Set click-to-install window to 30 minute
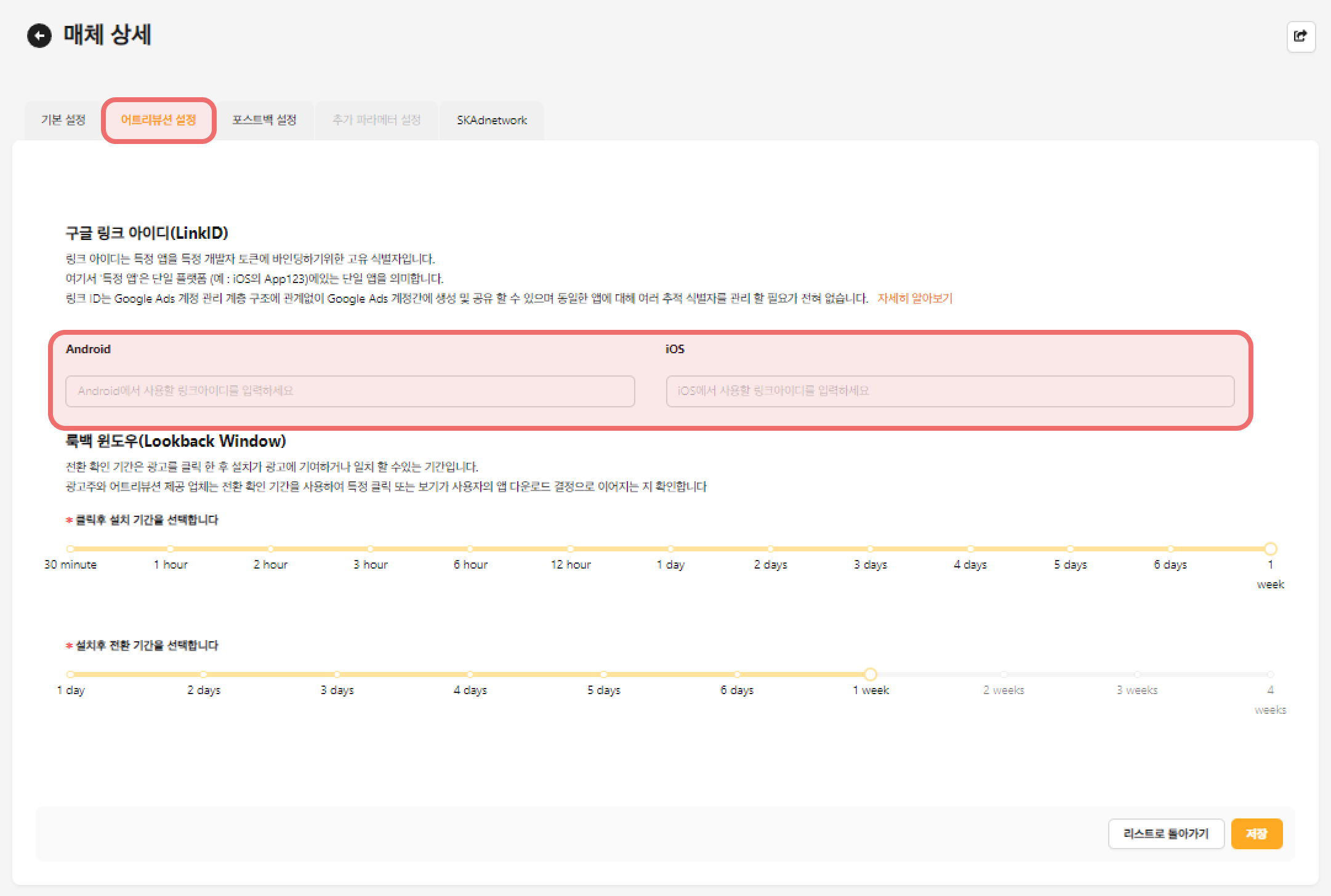Viewport: 1331px width, 896px height. (x=70, y=549)
